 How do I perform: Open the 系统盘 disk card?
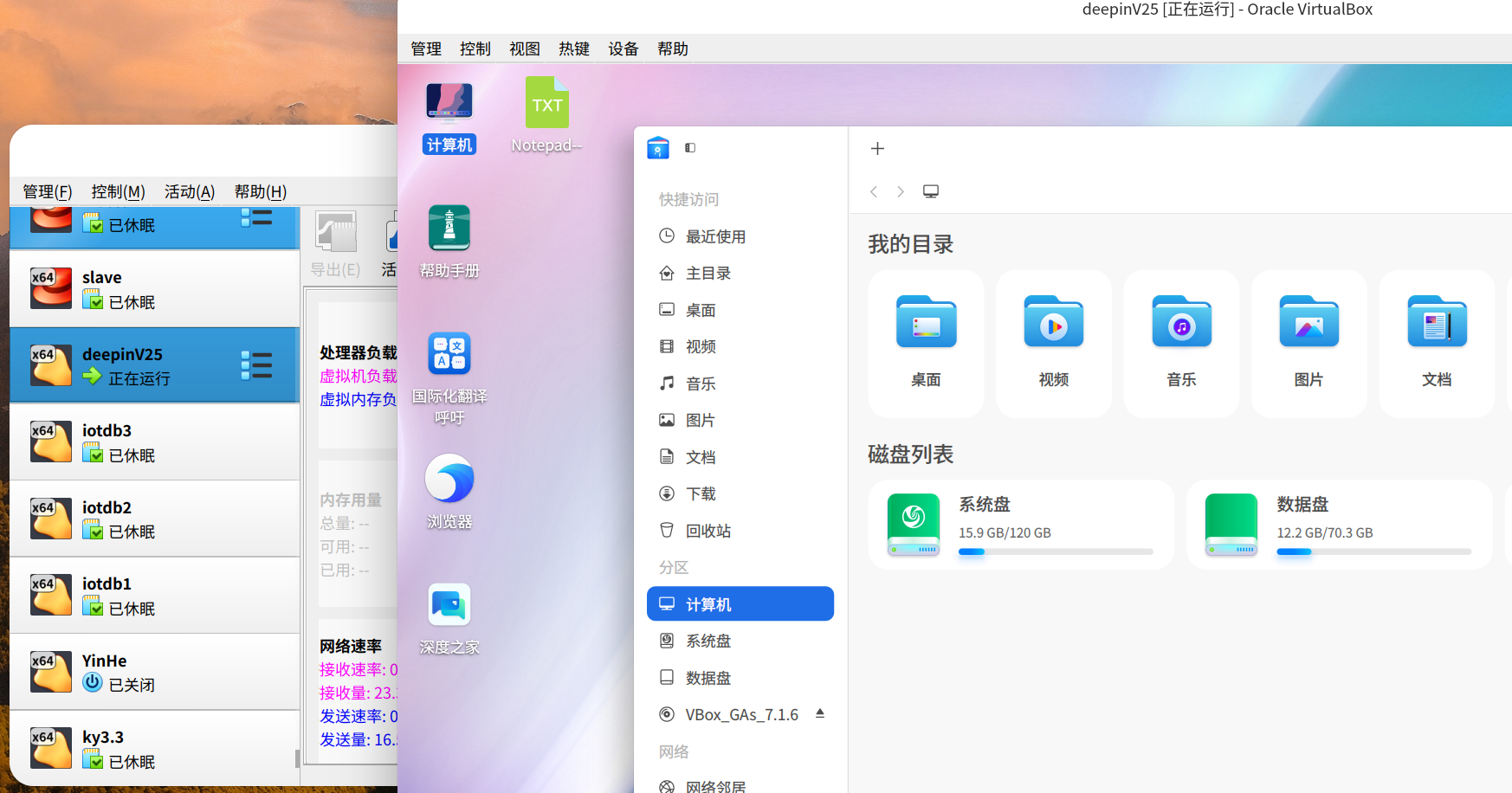[x=1021, y=525]
